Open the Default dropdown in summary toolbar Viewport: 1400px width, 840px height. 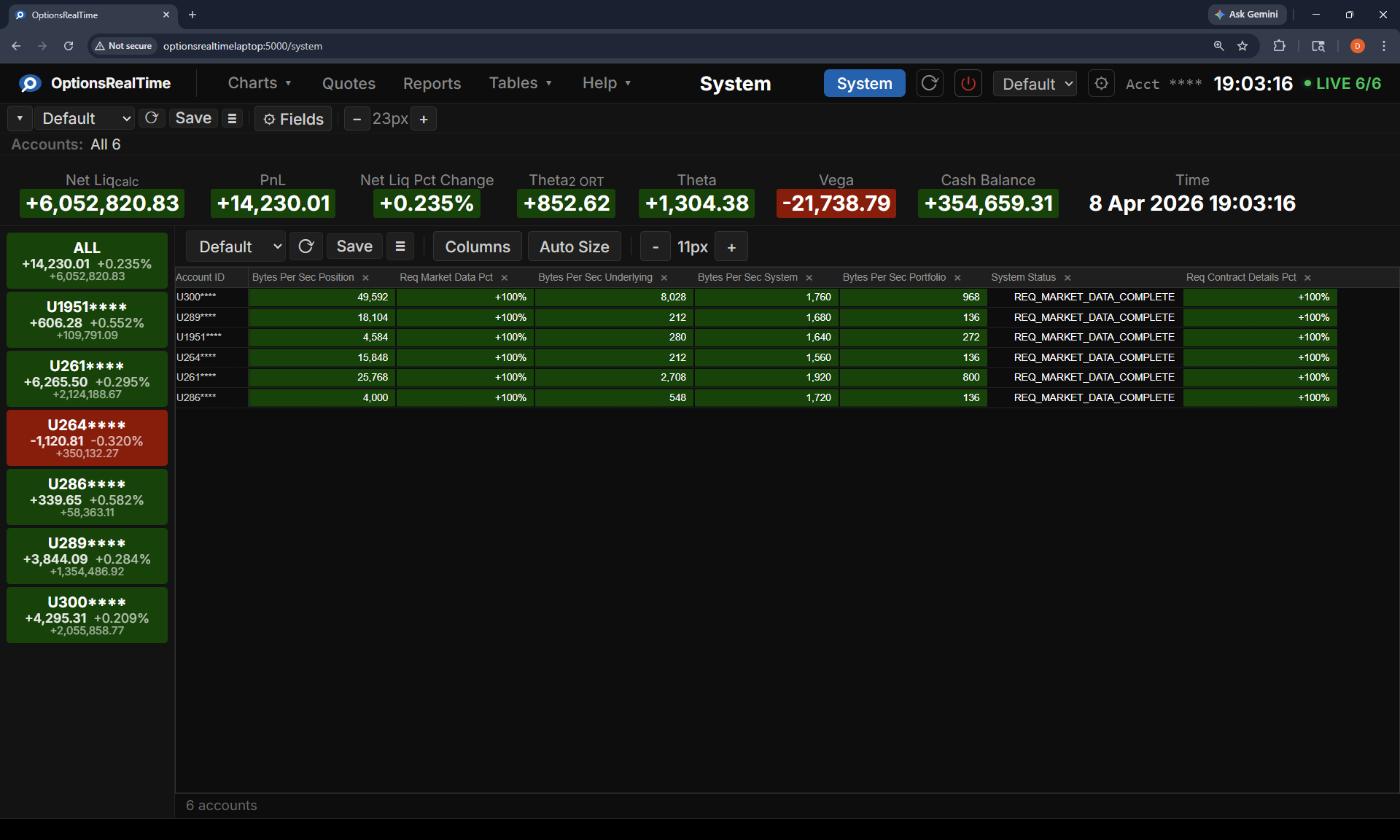(x=85, y=118)
